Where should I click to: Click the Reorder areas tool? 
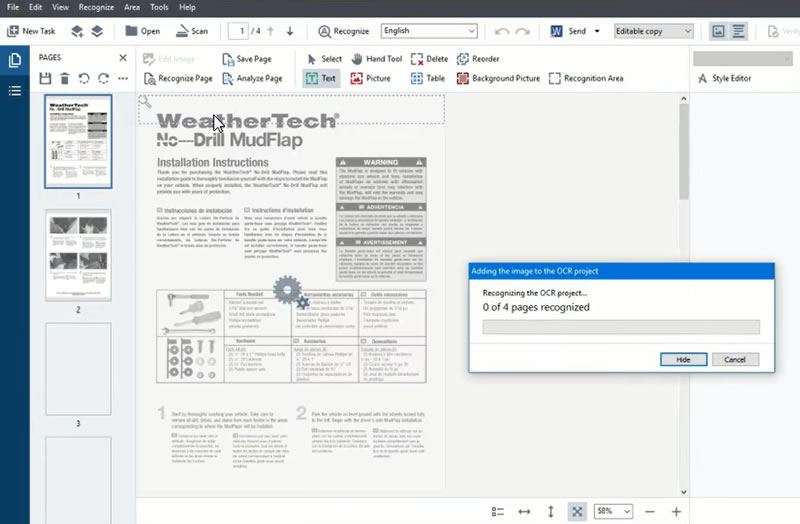point(478,59)
